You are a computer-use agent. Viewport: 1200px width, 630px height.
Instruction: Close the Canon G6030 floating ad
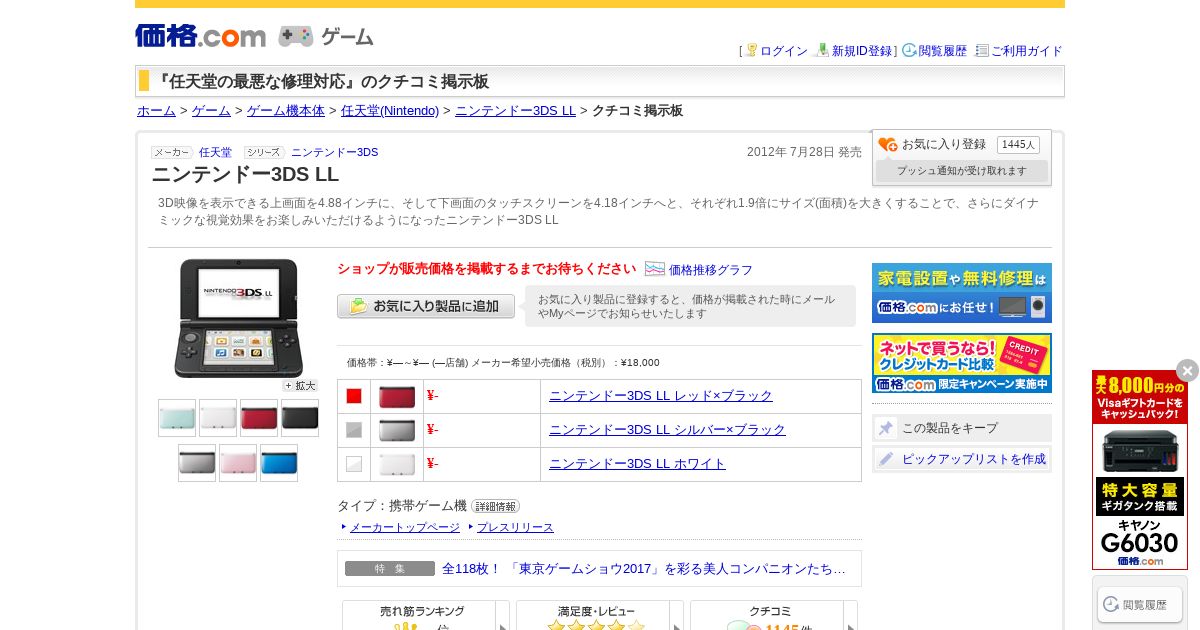(1187, 370)
